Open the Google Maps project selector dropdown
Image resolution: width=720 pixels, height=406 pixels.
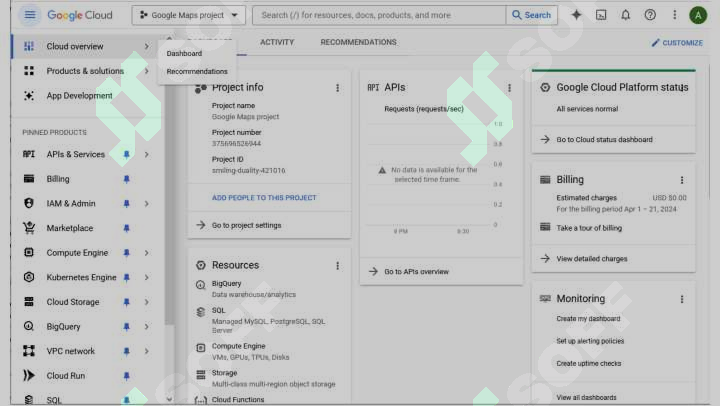pos(189,15)
